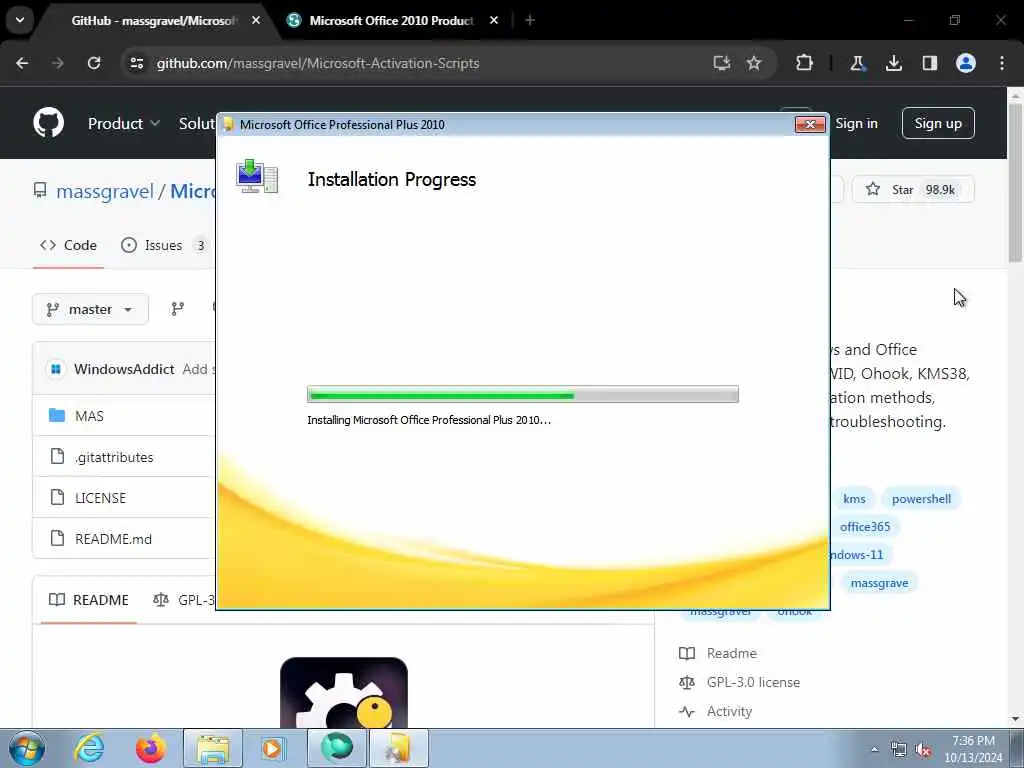
Task: Bookmark this page with star icon
Action: coord(754,63)
